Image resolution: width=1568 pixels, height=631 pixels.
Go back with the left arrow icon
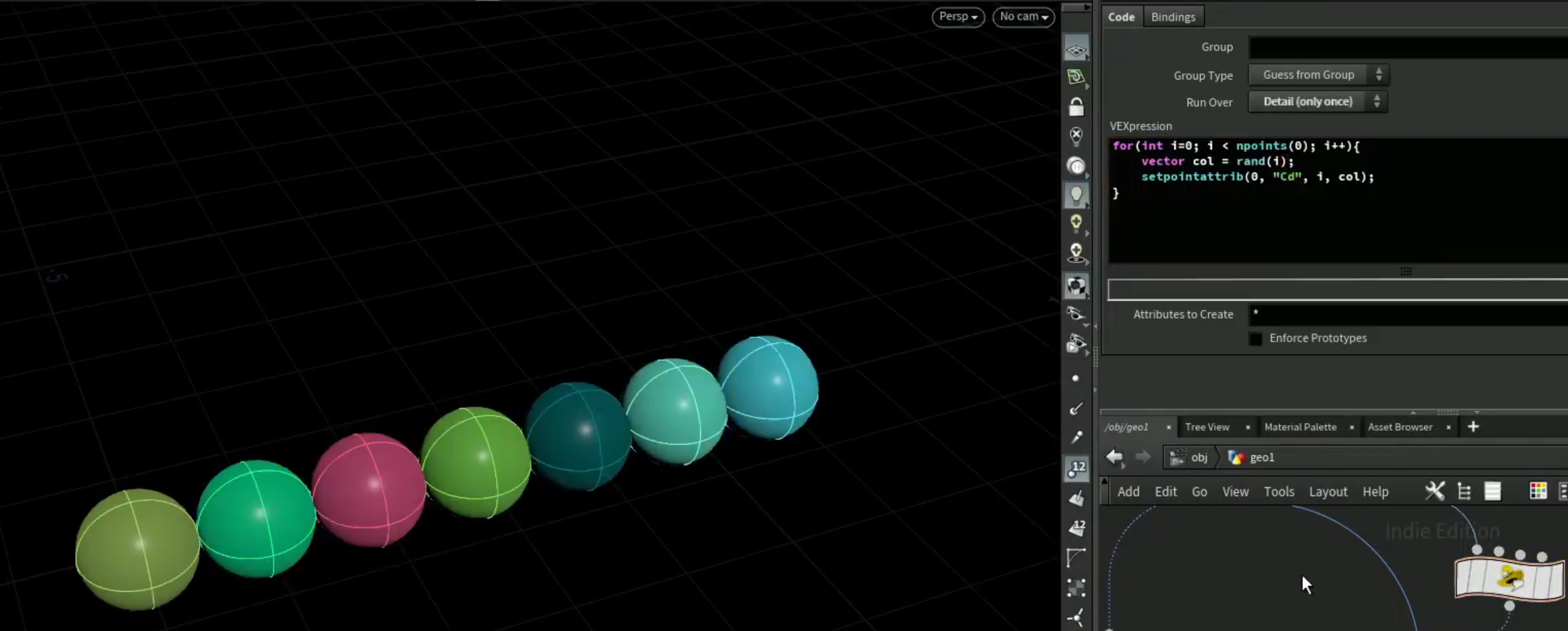click(1114, 457)
